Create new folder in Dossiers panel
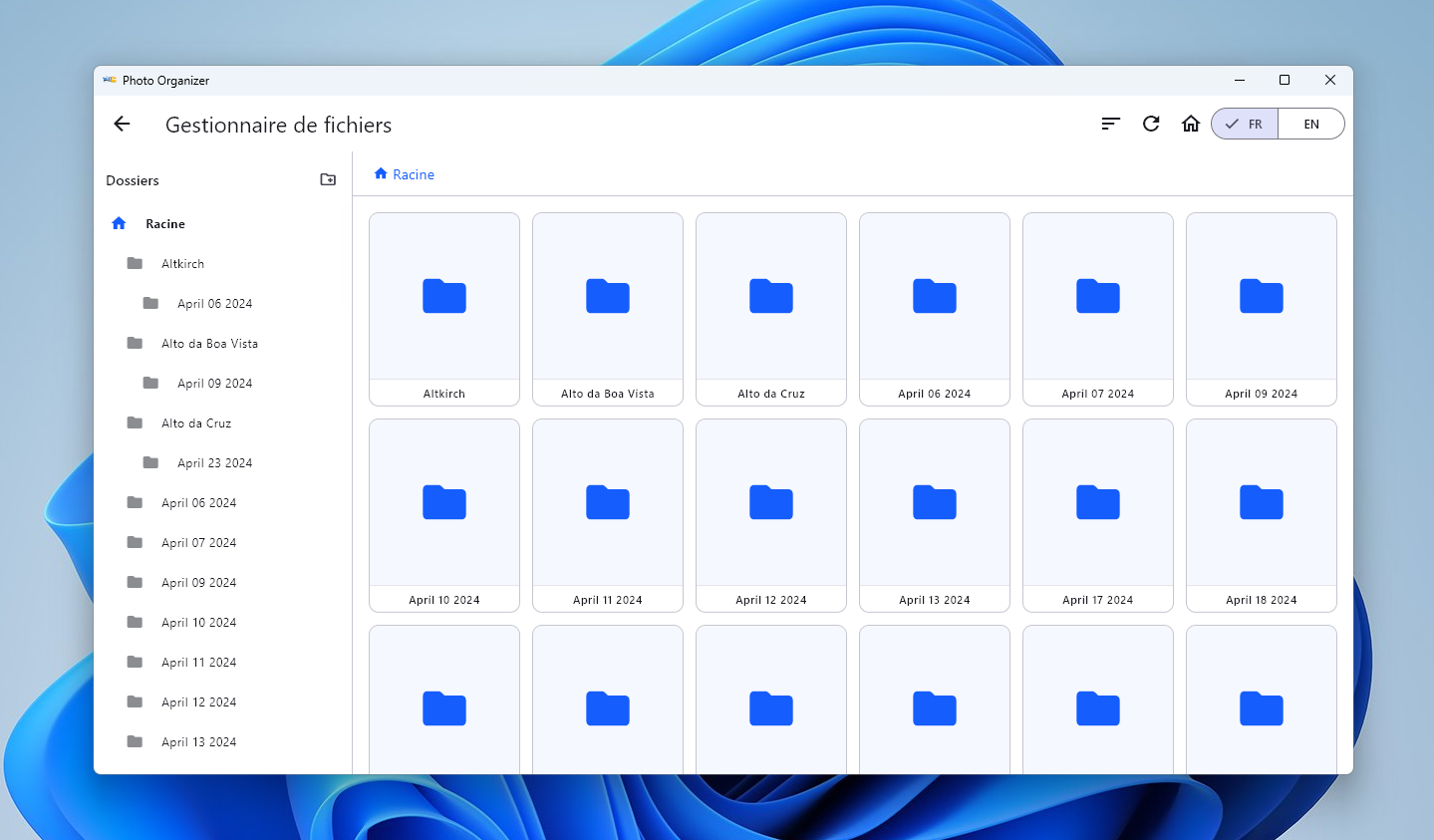This screenshot has height=840, width=1434. pyautogui.click(x=328, y=180)
